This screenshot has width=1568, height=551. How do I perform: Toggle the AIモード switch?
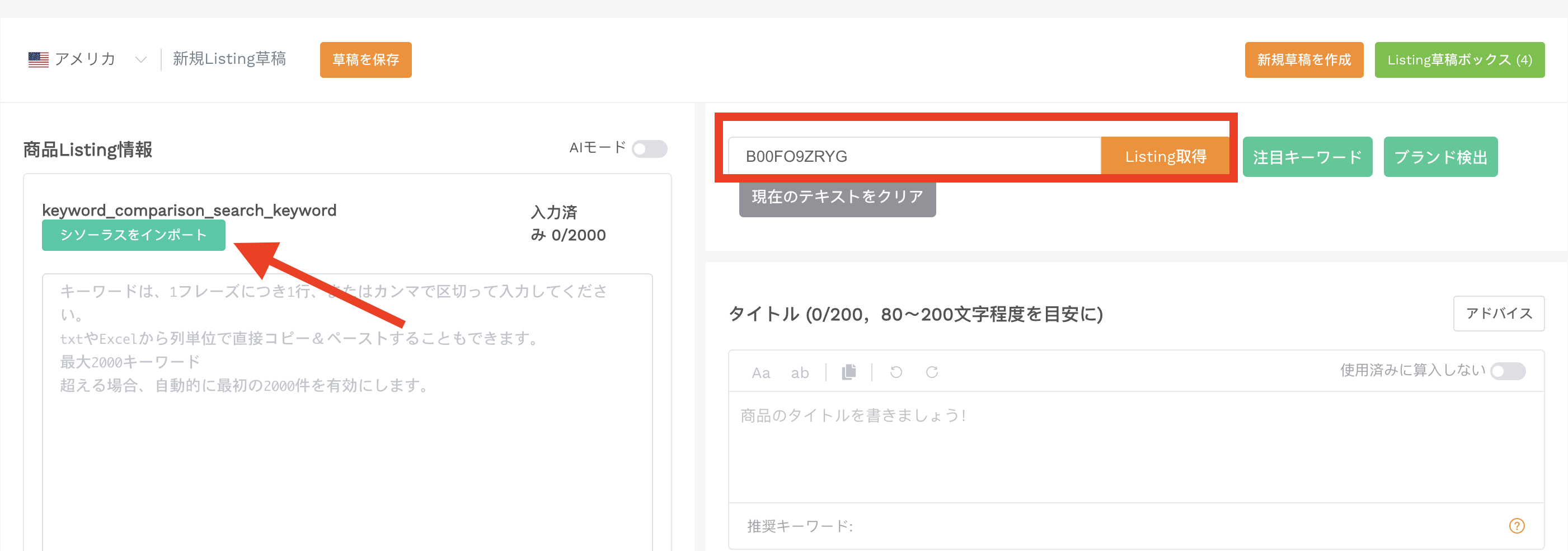pyautogui.click(x=649, y=148)
